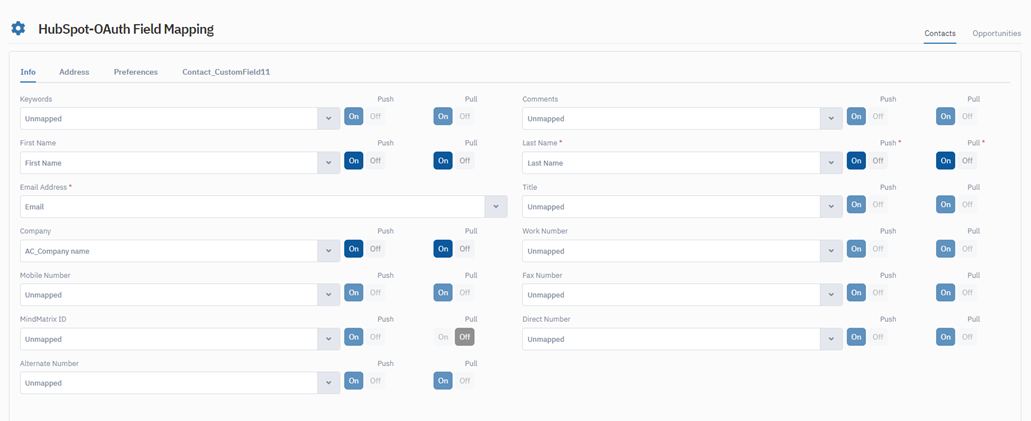The width and height of the screenshot is (1031, 421).
Task: Switch Mobile Number Pull to Off
Action: pyautogui.click(x=464, y=293)
